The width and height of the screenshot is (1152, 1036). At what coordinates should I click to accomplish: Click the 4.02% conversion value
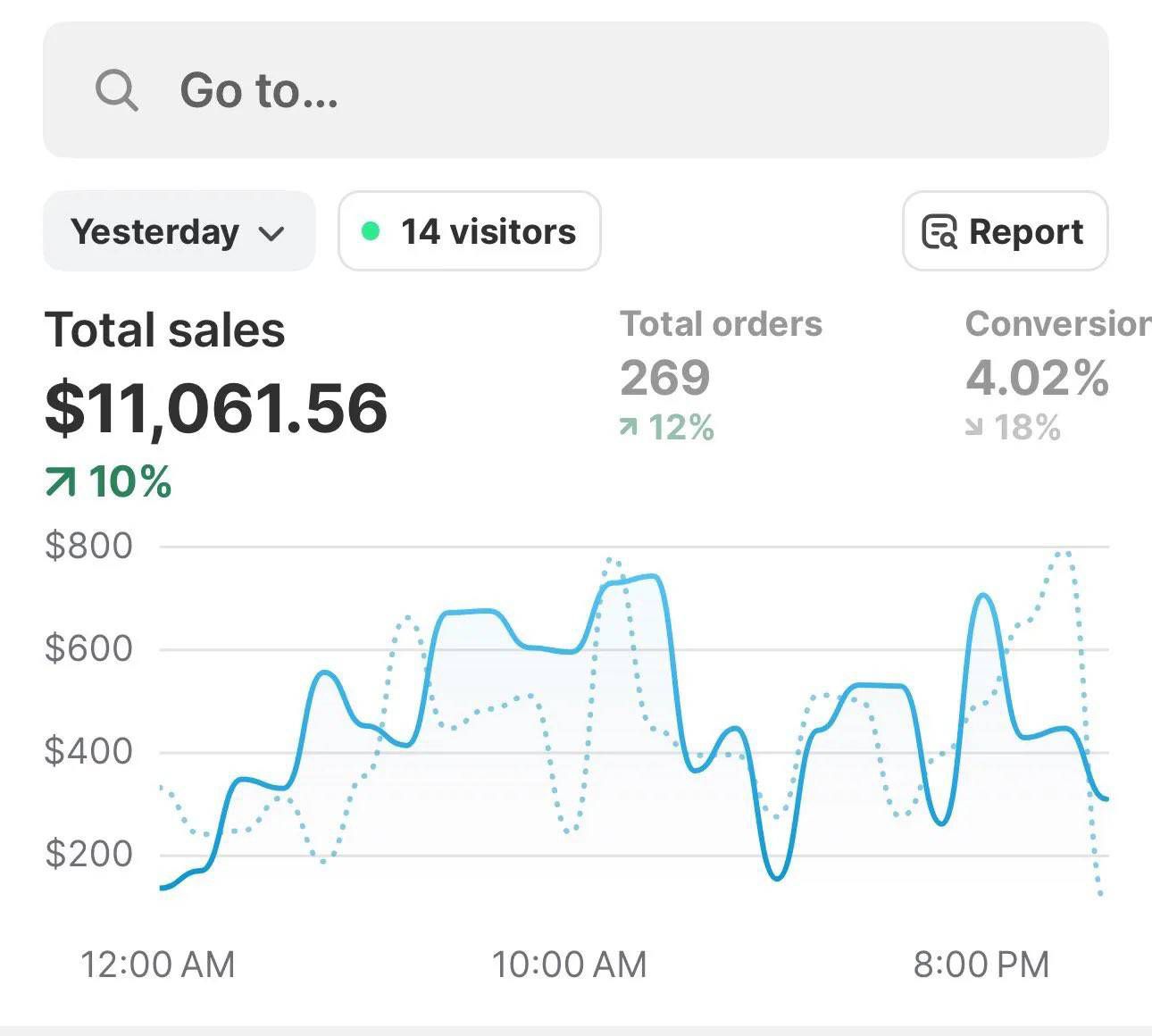(1037, 378)
